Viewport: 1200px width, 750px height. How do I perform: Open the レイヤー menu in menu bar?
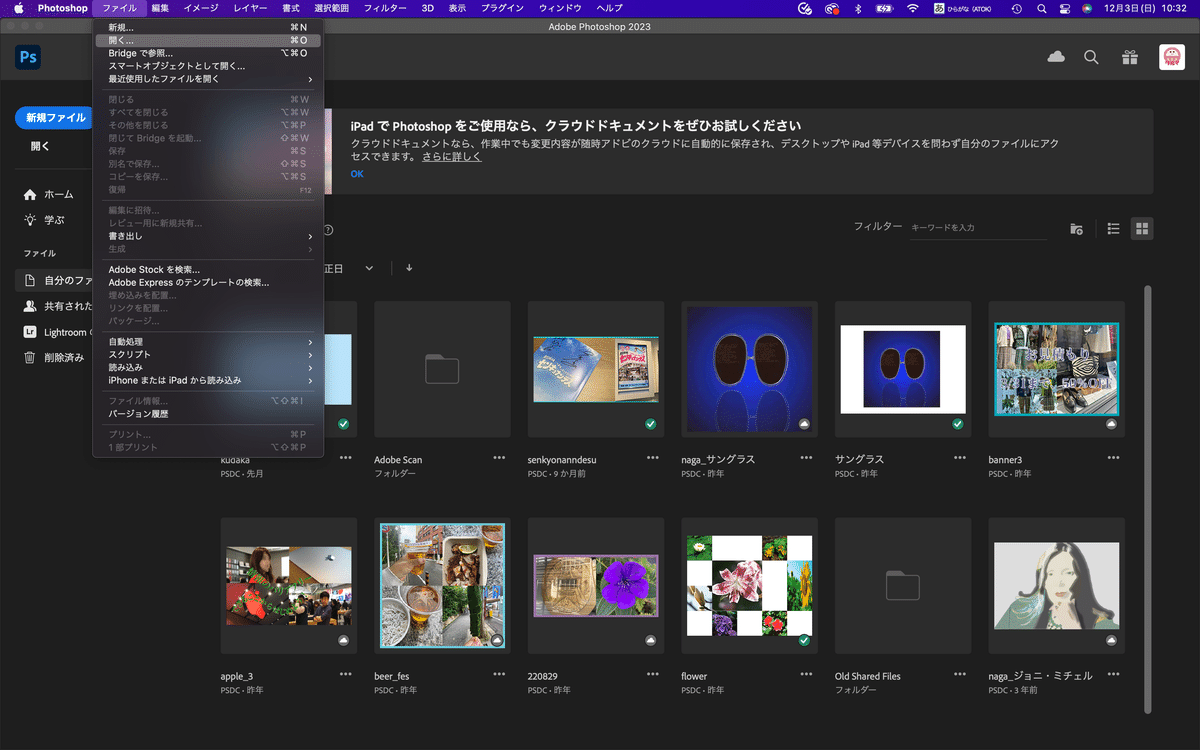pyautogui.click(x=250, y=8)
